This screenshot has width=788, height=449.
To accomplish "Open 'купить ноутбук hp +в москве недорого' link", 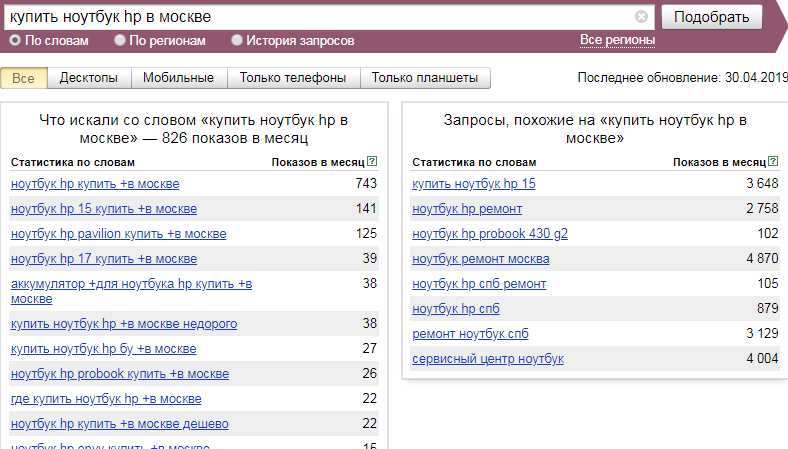I will pyautogui.click(x=124, y=324).
